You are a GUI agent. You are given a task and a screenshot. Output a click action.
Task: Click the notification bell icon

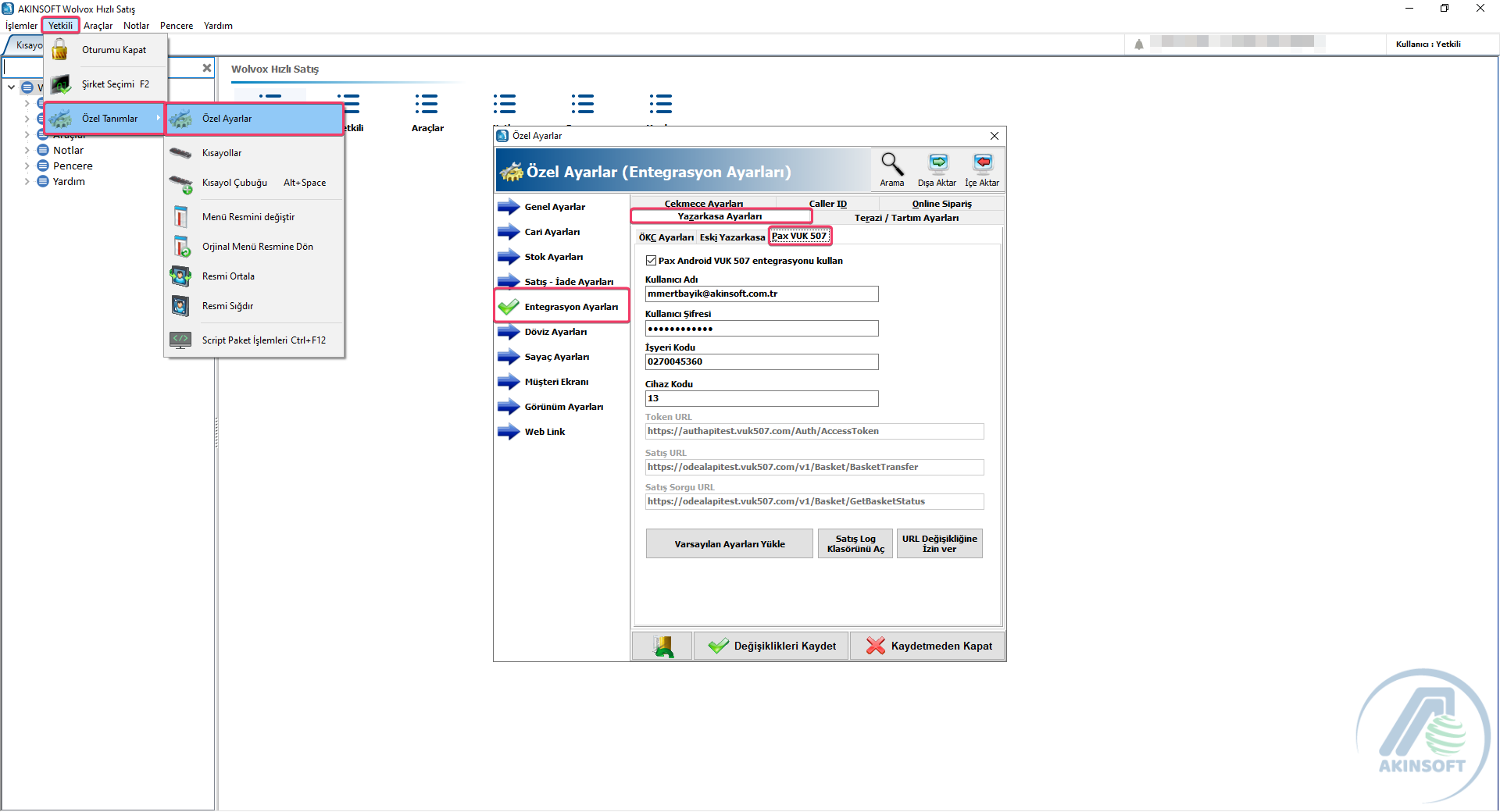coord(1139,45)
